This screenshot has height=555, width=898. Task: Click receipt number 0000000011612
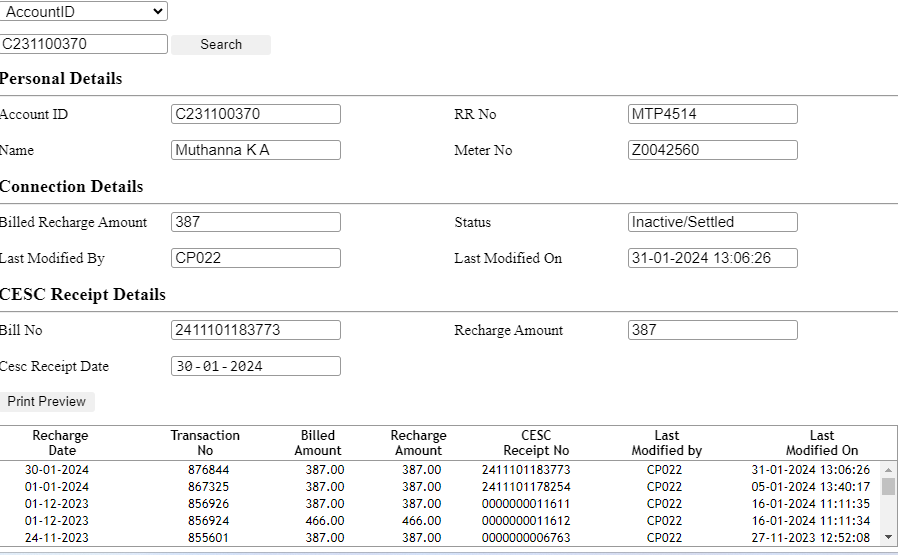(x=526, y=521)
